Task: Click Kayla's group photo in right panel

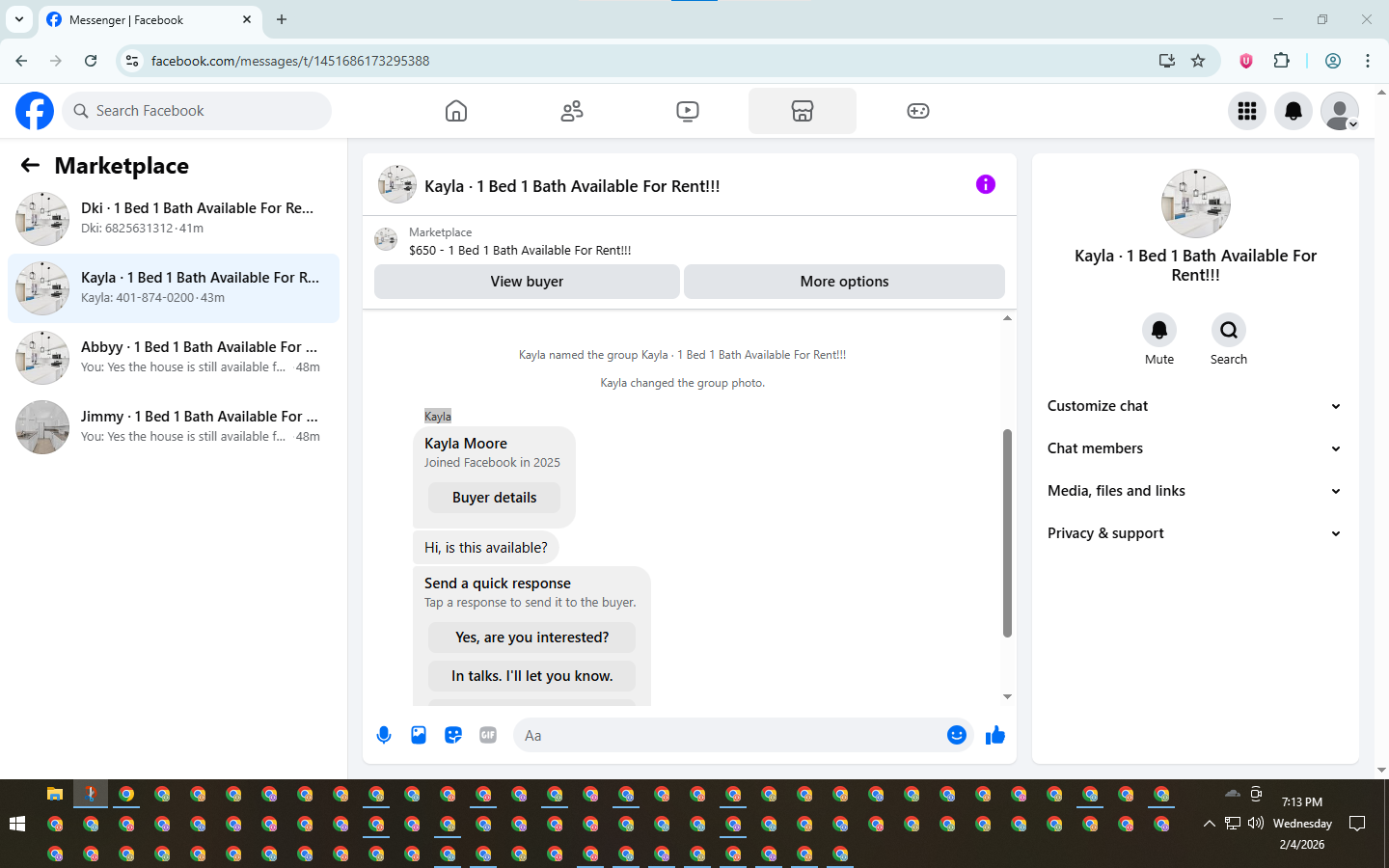Action: [x=1196, y=203]
